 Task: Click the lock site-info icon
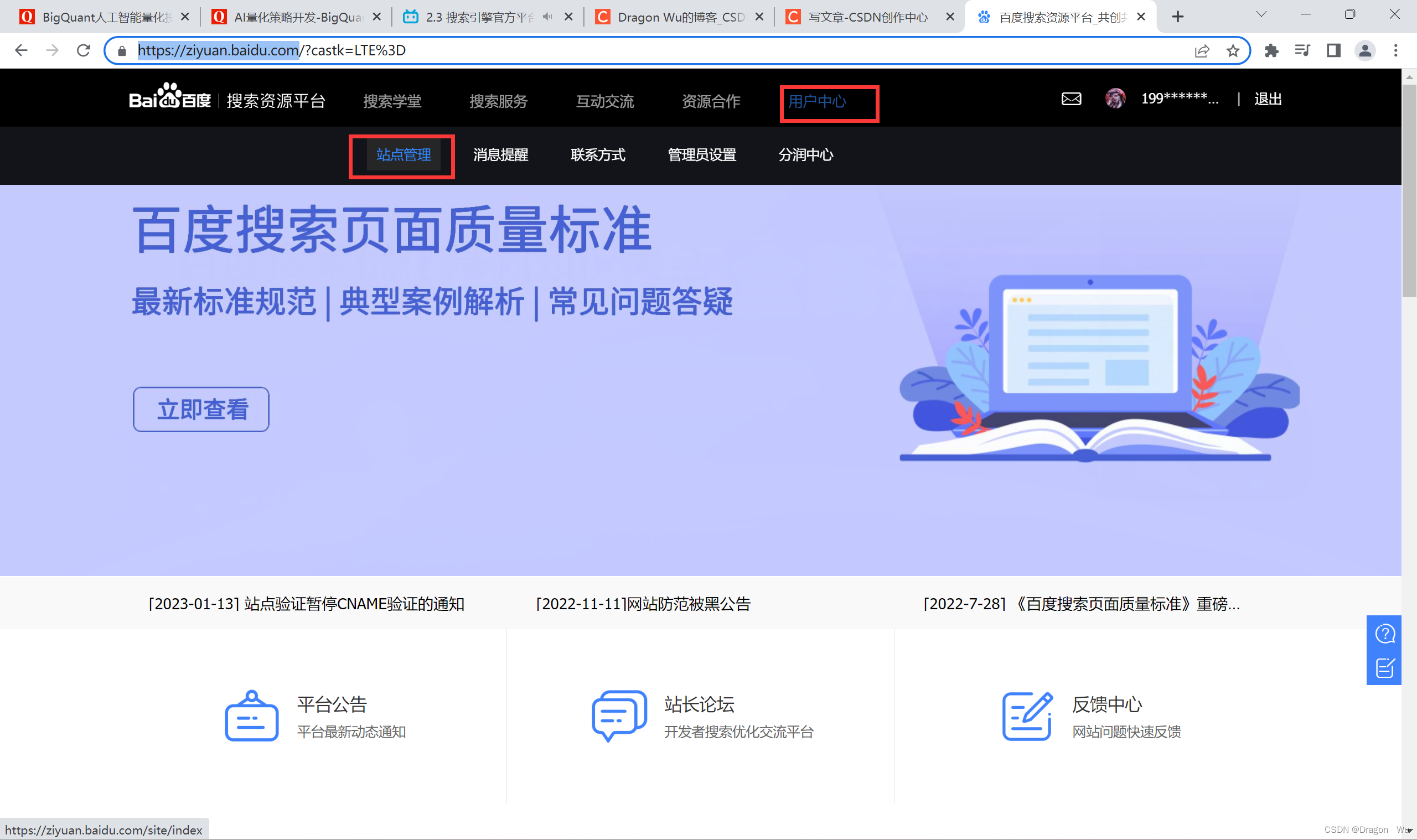(x=122, y=51)
